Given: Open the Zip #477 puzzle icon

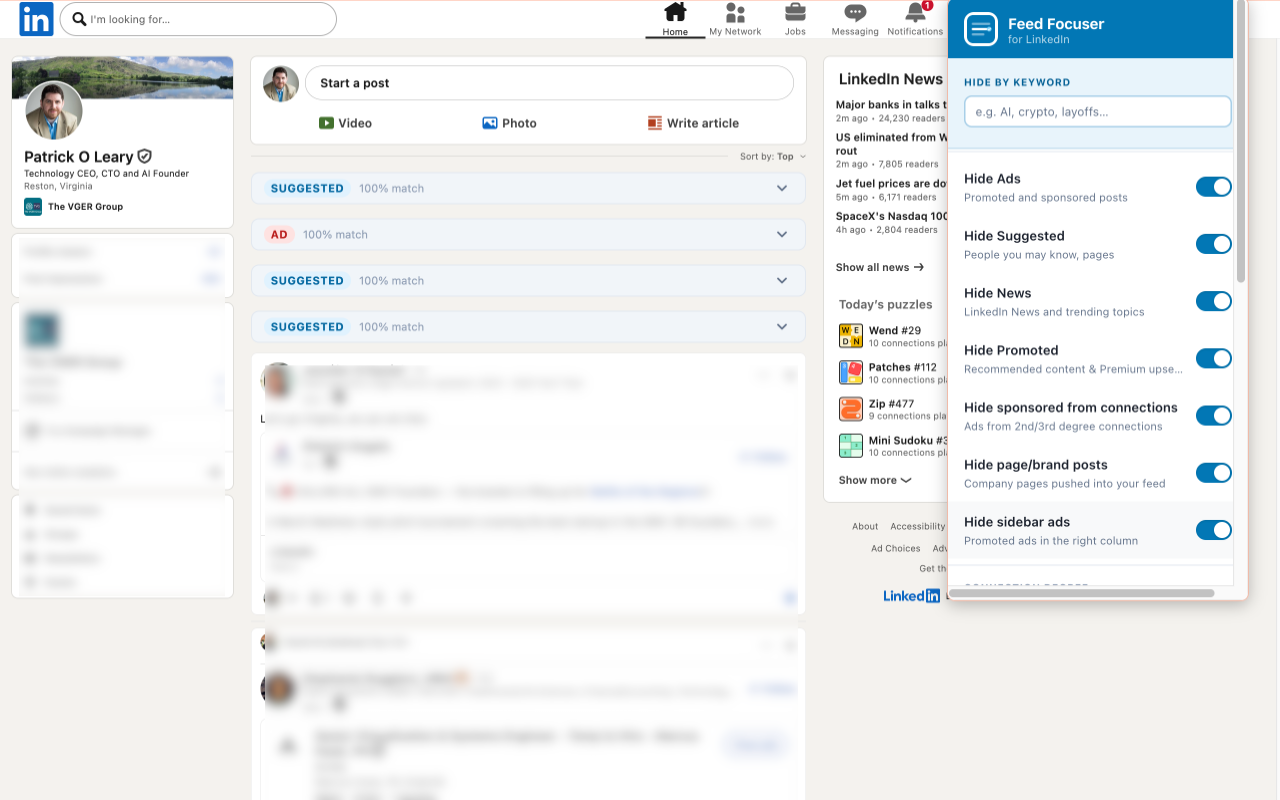Looking at the screenshot, I should 850,409.
